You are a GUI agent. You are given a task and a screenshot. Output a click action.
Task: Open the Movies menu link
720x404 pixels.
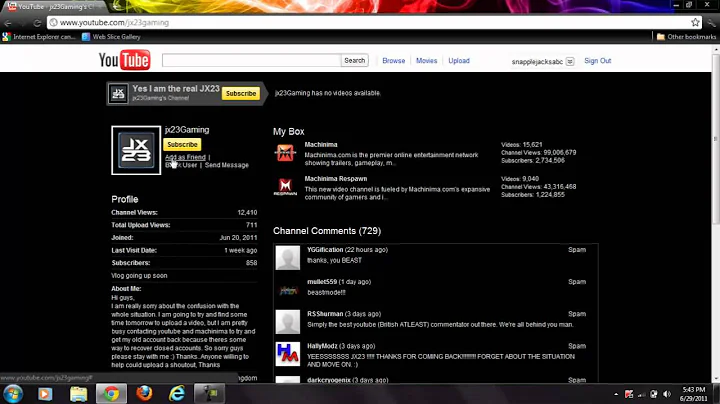(x=427, y=61)
